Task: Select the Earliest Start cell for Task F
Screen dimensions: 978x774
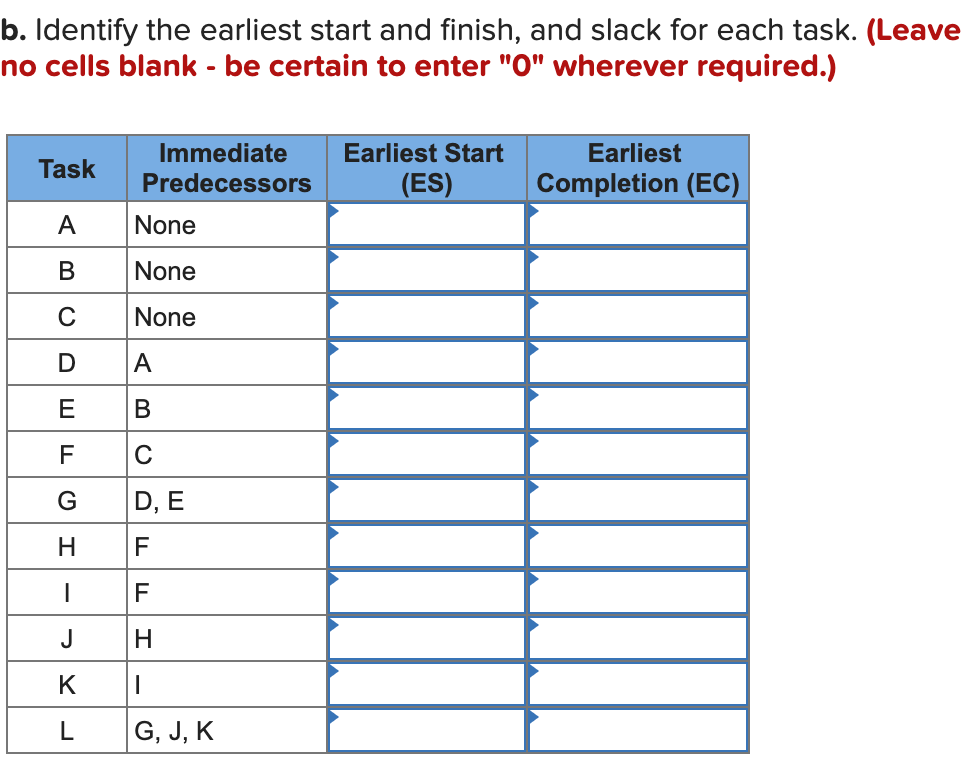Action: coord(425,453)
